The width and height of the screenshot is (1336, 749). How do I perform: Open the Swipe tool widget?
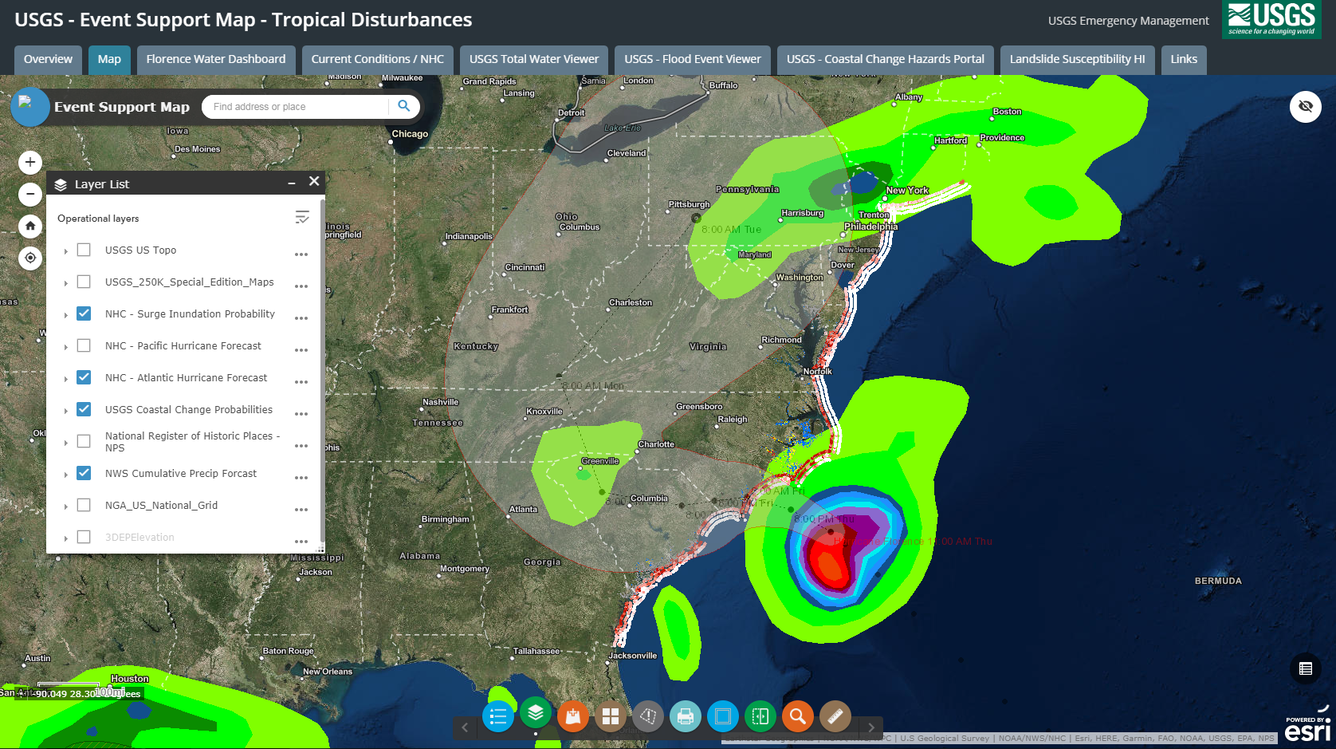760,716
